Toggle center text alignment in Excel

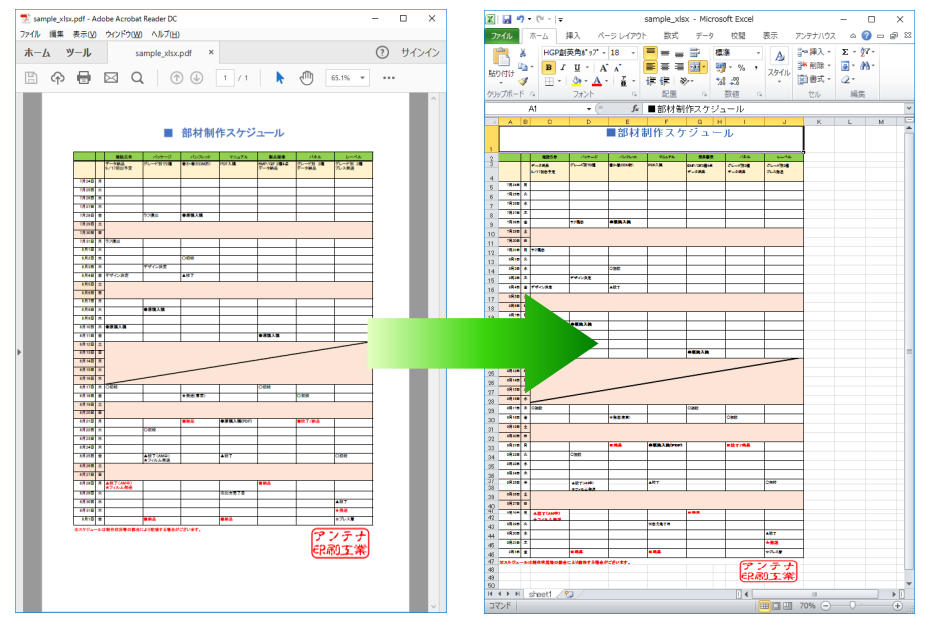tap(665, 67)
